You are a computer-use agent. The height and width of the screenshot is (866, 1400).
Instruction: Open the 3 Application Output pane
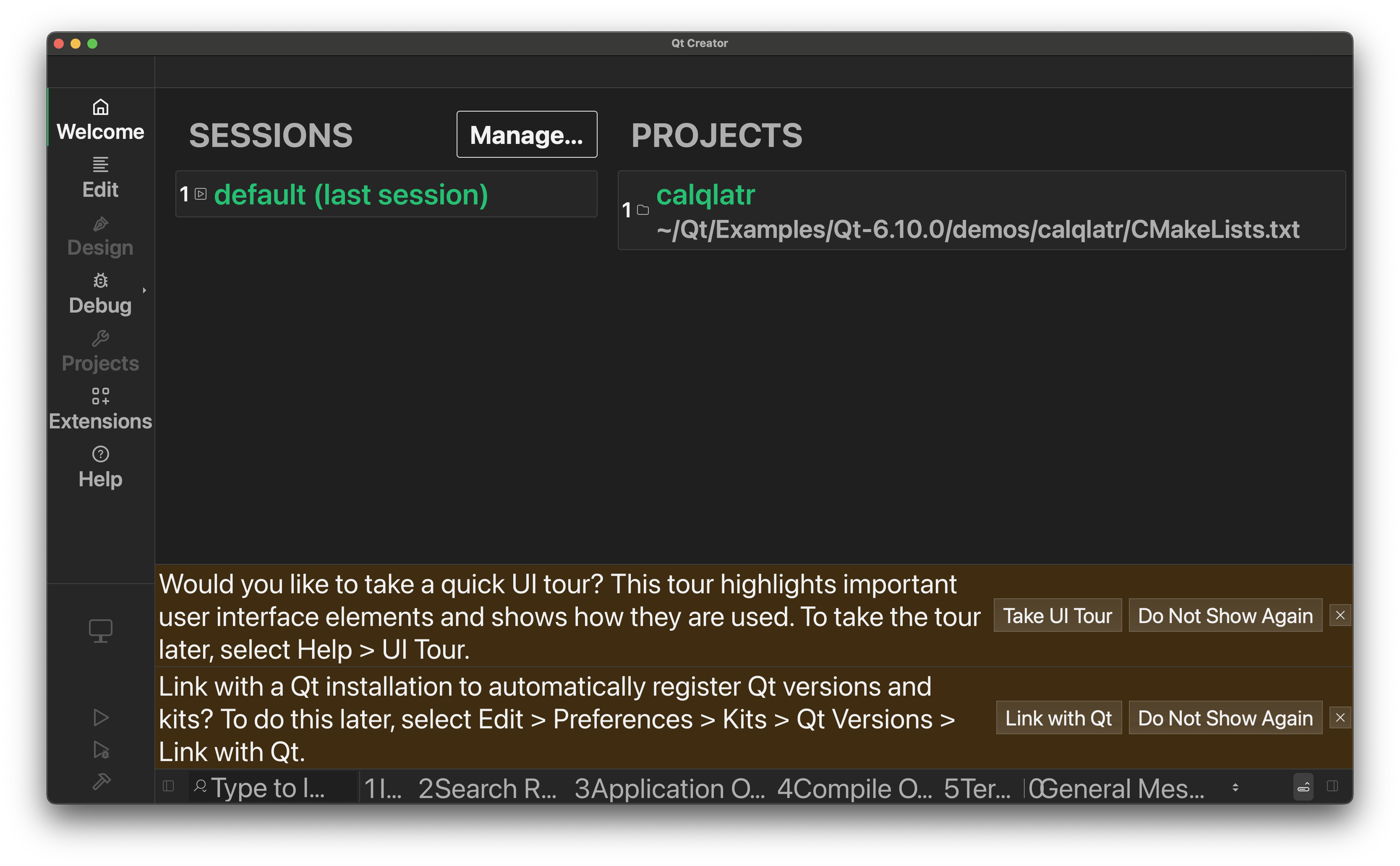[669, 788]
